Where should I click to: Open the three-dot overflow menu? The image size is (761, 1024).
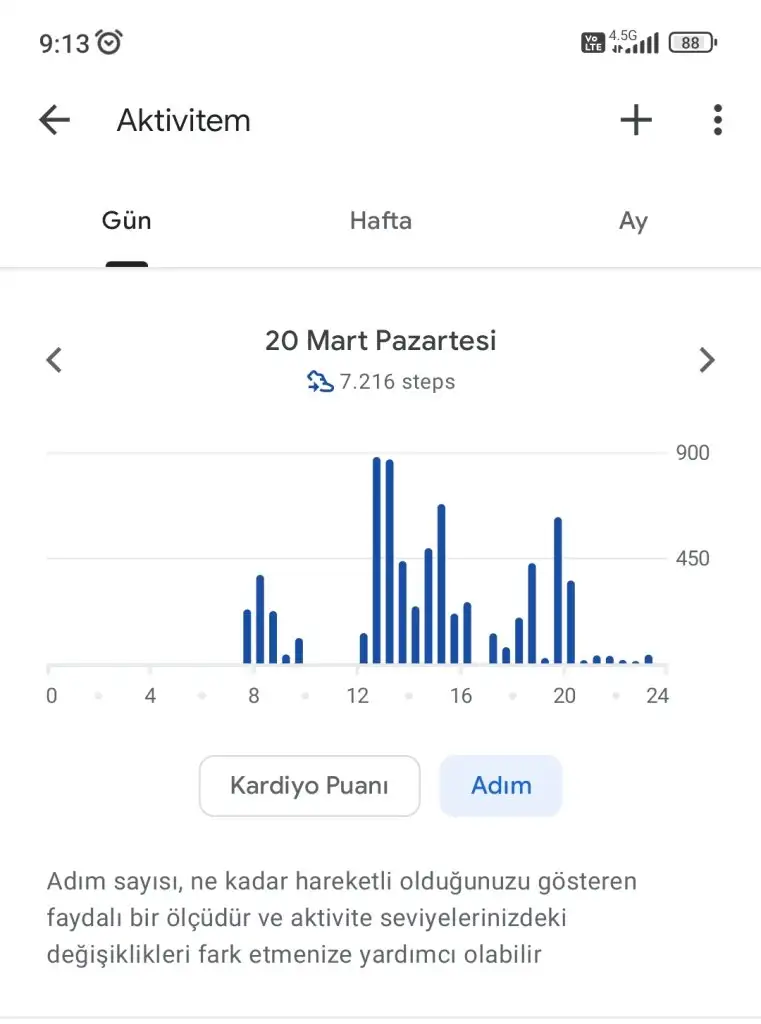coord(717,121)
